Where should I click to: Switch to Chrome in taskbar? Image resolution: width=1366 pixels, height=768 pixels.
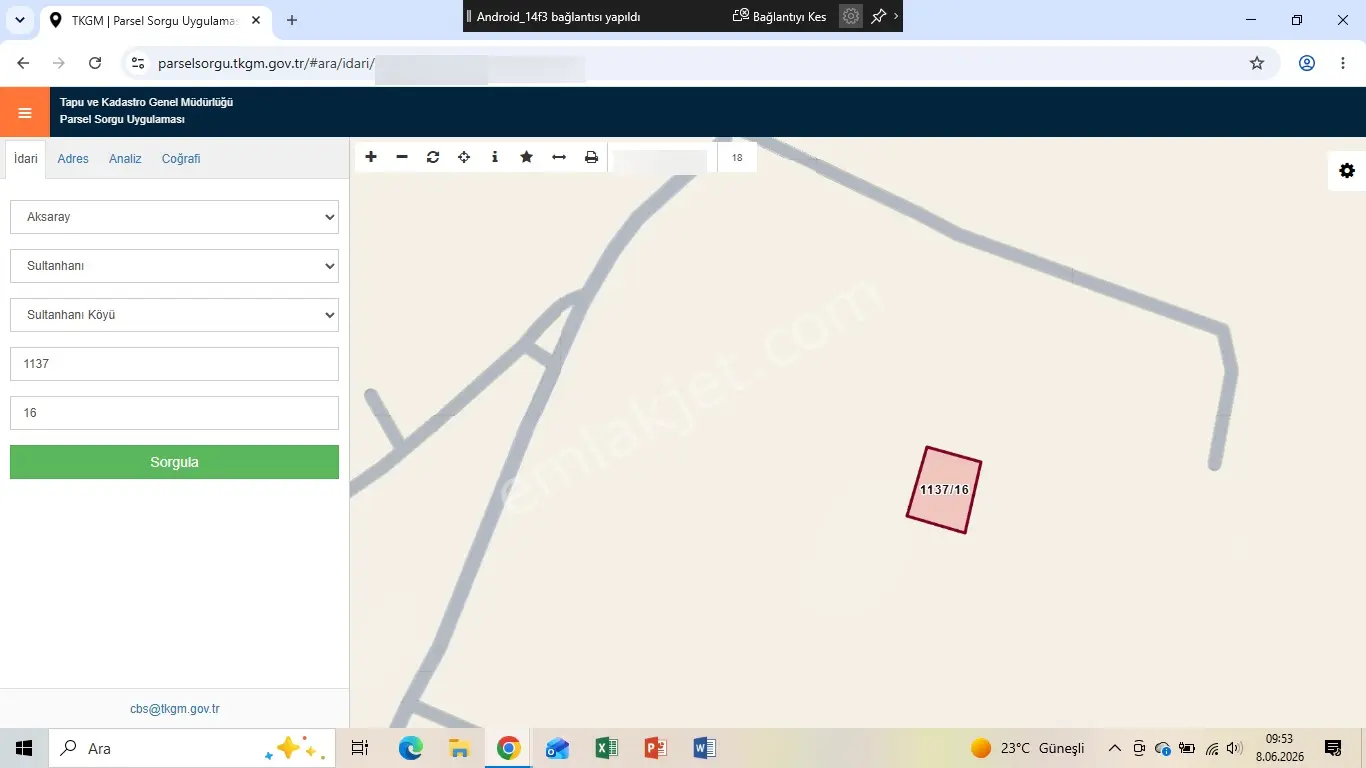(x=508, y=748)
